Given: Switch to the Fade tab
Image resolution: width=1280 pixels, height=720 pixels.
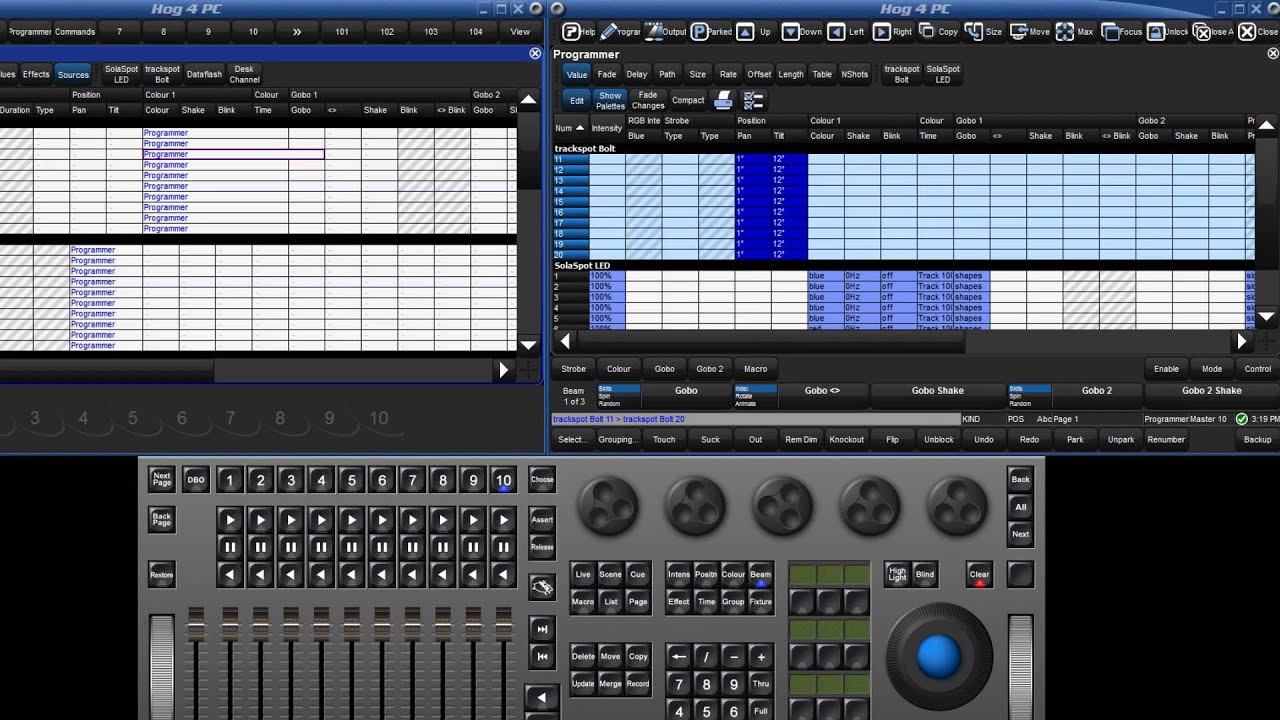Looking at the screenshot, I should click(x=607, y=74).
